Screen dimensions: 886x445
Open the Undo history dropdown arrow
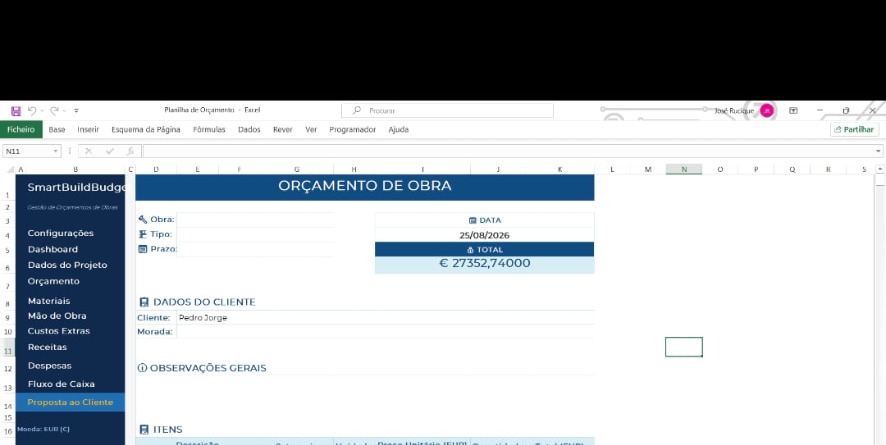[x=42, y=111]
